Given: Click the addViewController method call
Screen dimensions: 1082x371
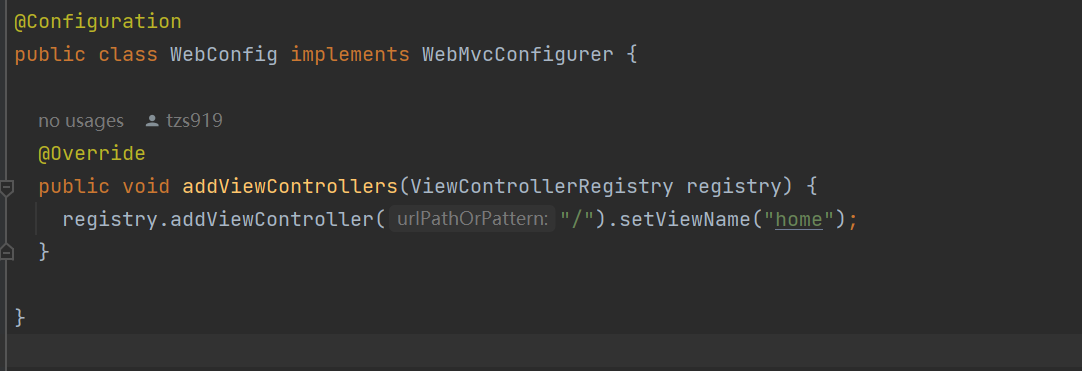Looking at the screenshot, I should 272,220.
